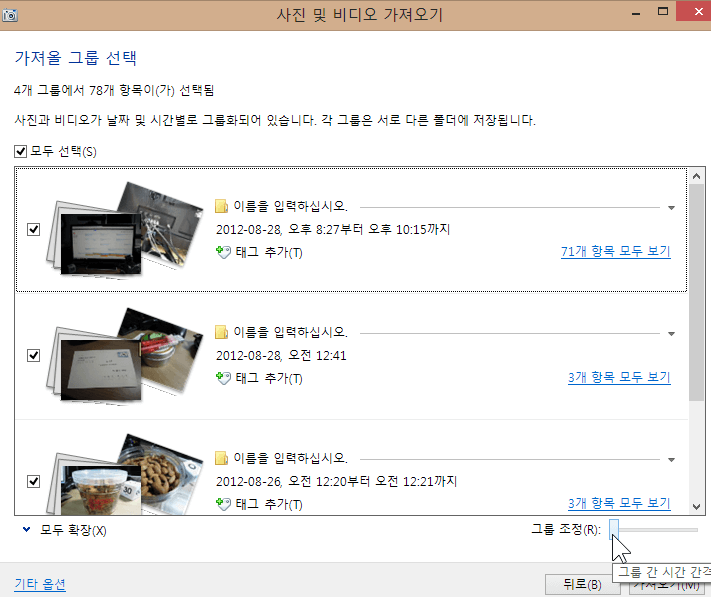The image size is (711, 597).
Task: Click the list scrollbar up arrow
Action: pos(696,176)
